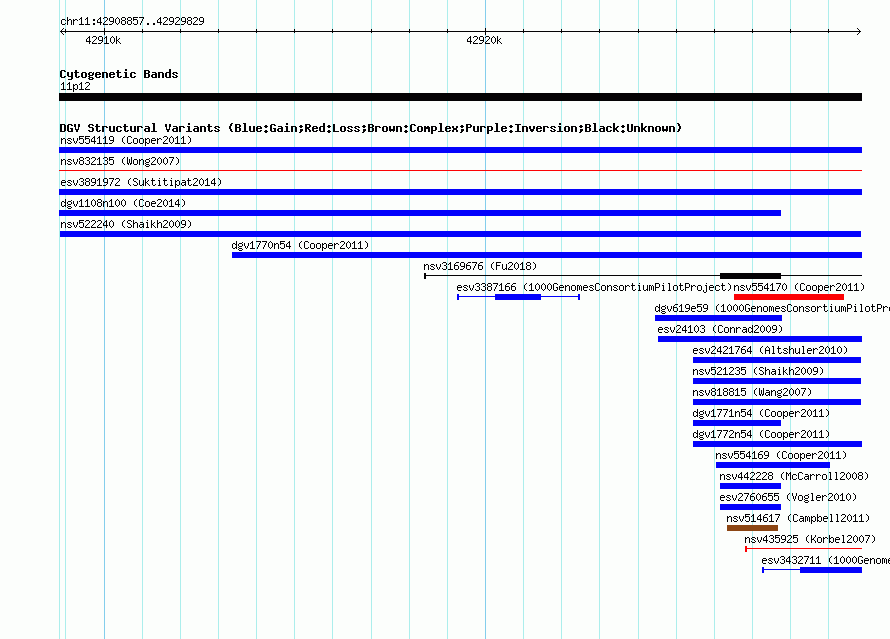Open esv3387166 1000Genomes pilot variant label
The image size is (890, 639).
tap(594, 287)
